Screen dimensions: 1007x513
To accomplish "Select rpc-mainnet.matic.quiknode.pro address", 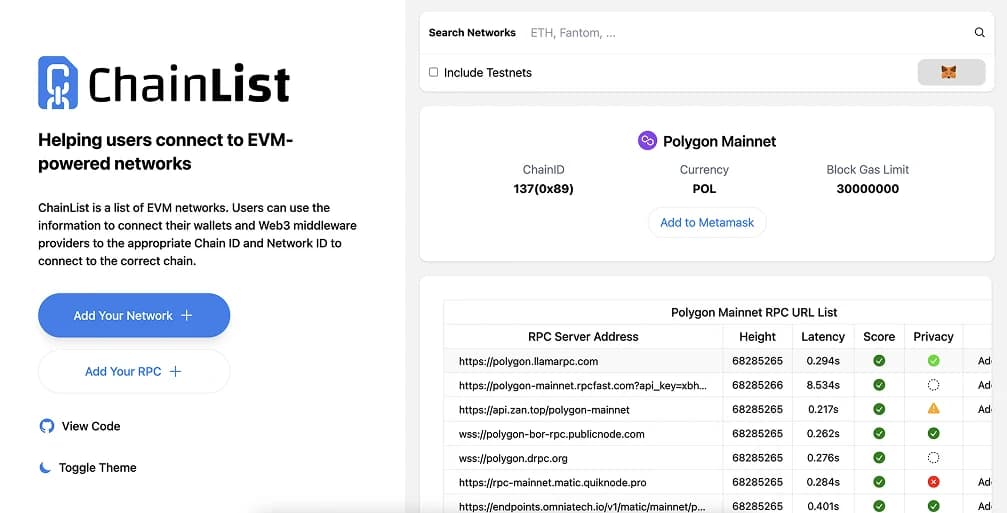I will coord(552,482).
